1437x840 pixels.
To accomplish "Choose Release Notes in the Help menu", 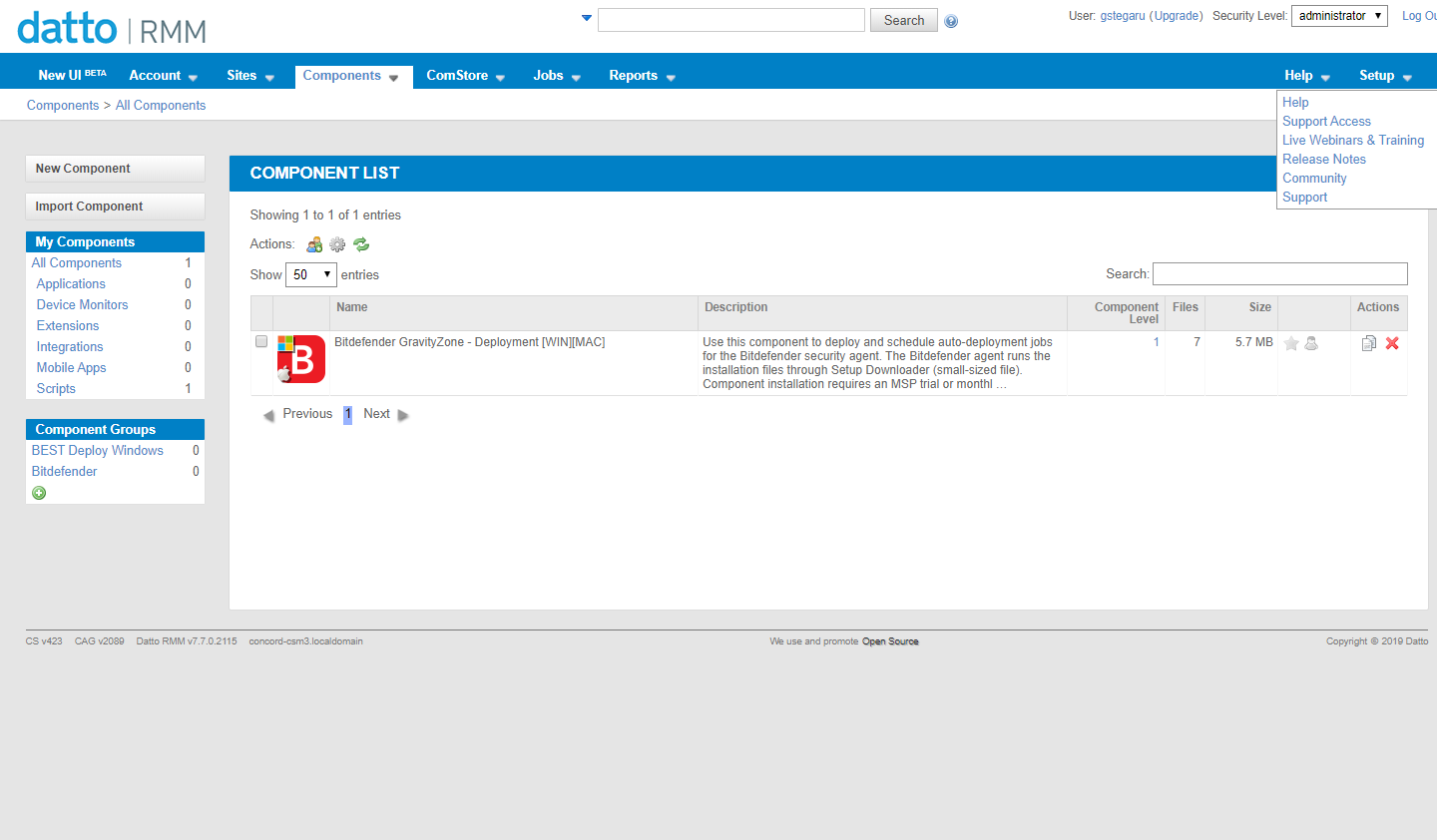I will click(x=1324, y=160).
